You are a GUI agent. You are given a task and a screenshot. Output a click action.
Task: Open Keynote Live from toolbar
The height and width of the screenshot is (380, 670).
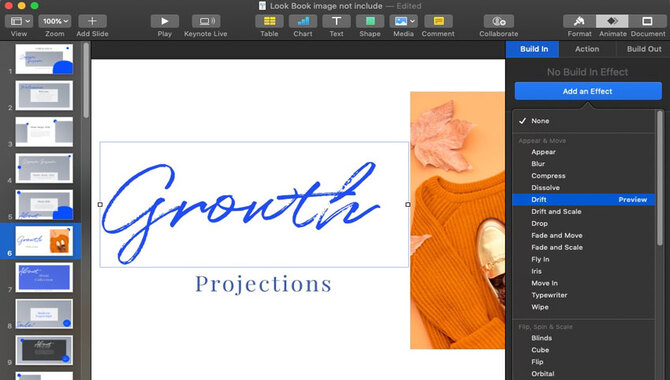[206, 21]
